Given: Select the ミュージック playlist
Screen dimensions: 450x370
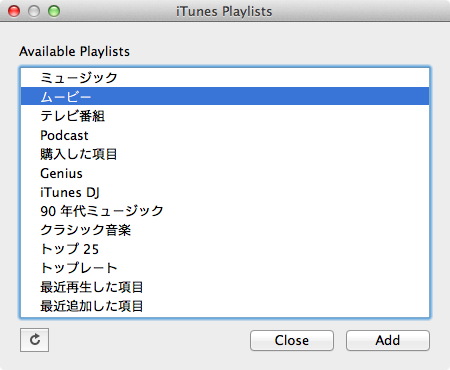Looking at the screenshot, I should 225,78.
